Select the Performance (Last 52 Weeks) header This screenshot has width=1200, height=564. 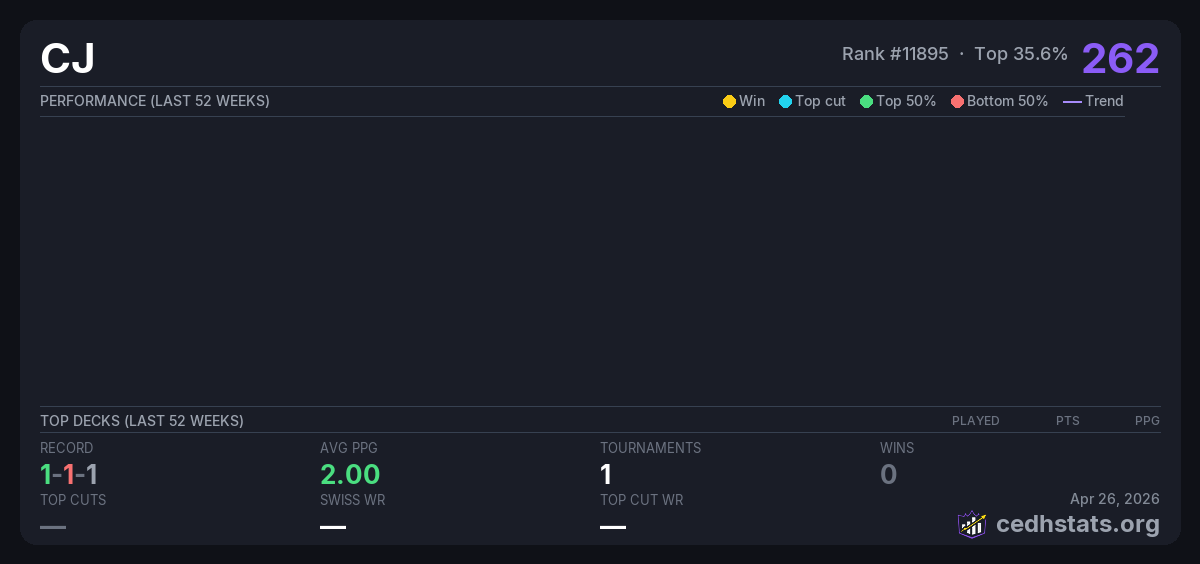(x=155, y=101)
